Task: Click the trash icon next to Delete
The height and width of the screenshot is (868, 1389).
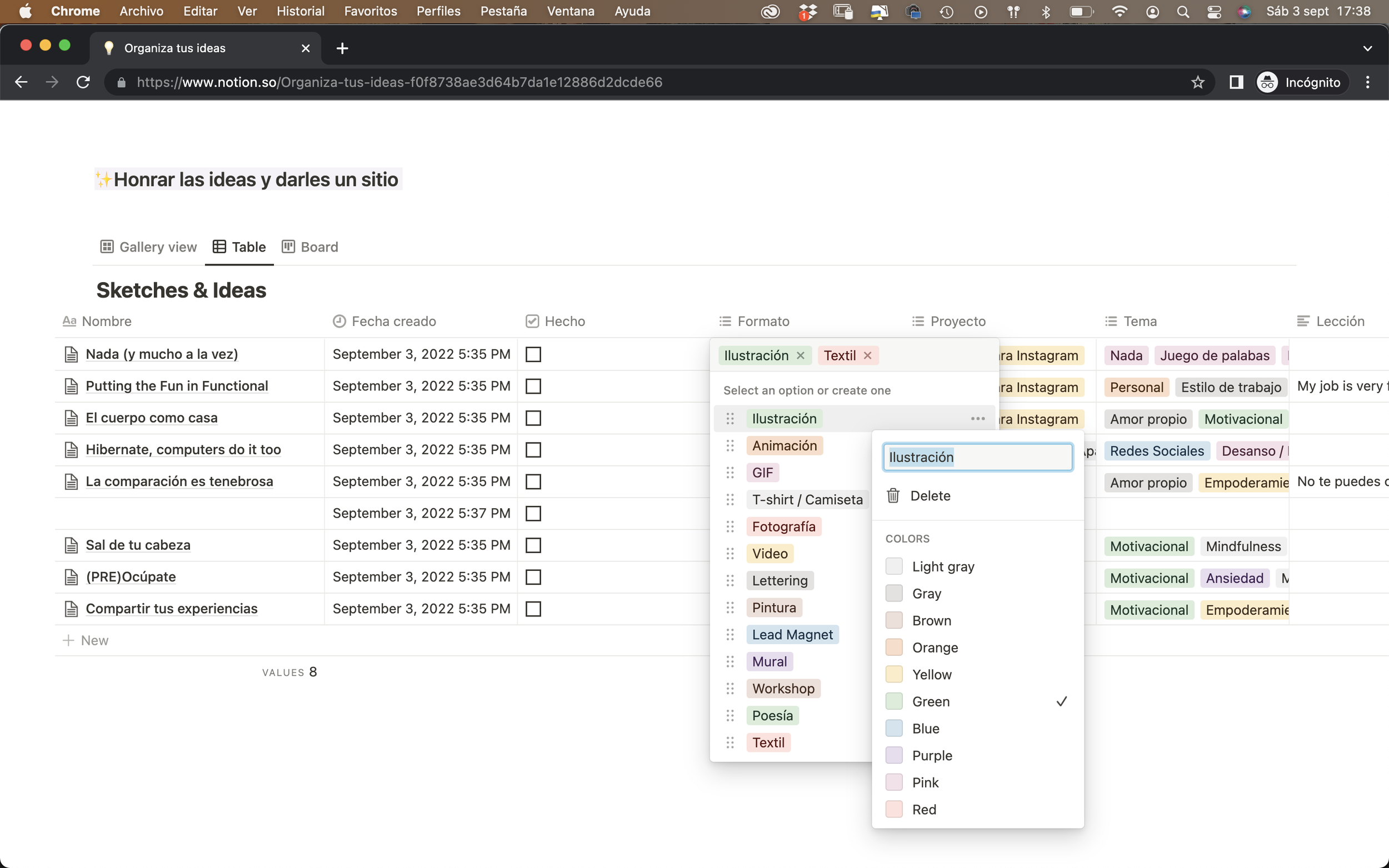Action: [893, 495]
